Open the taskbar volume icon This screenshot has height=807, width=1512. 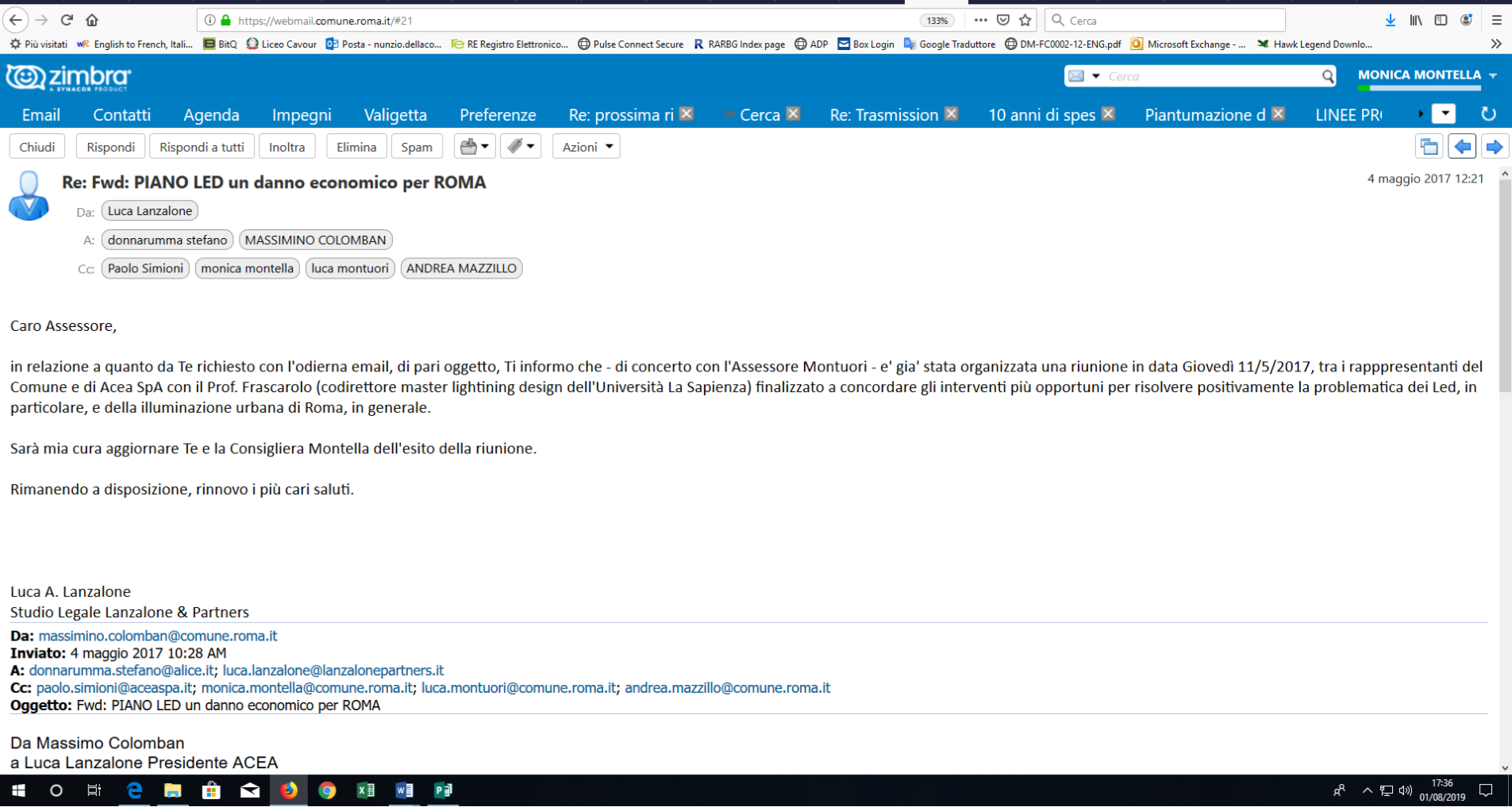coord(1406,790)
